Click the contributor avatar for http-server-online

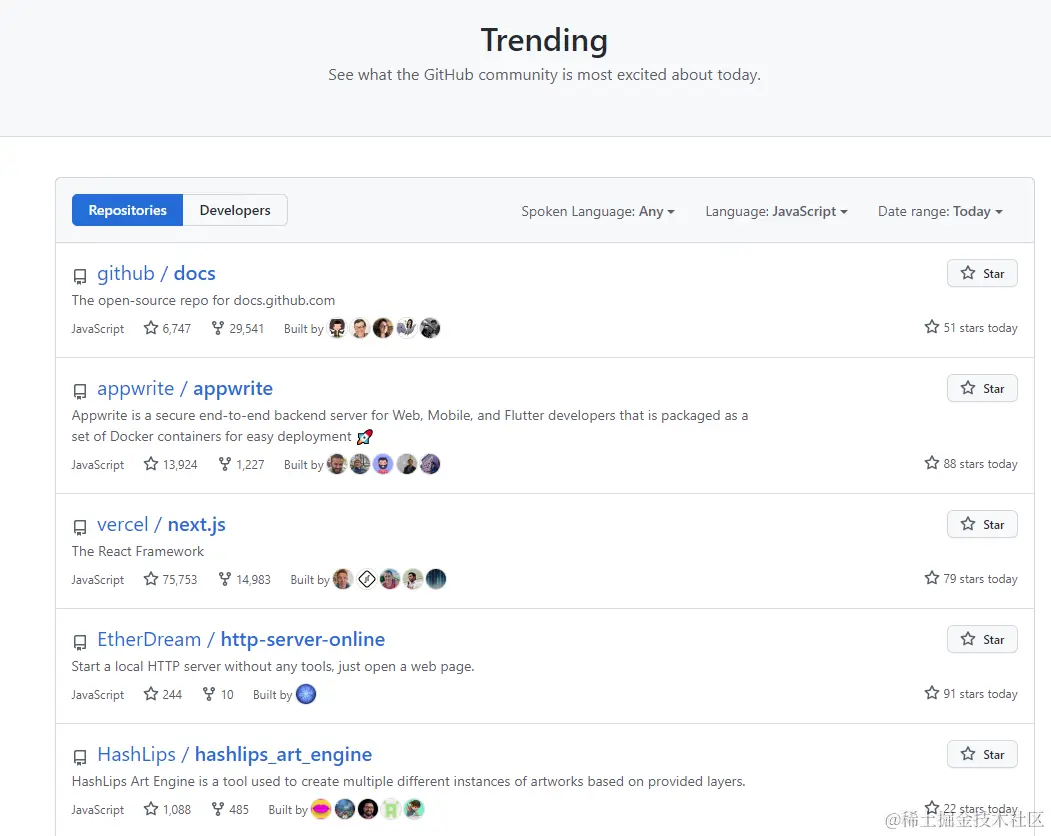click(306, 694)
